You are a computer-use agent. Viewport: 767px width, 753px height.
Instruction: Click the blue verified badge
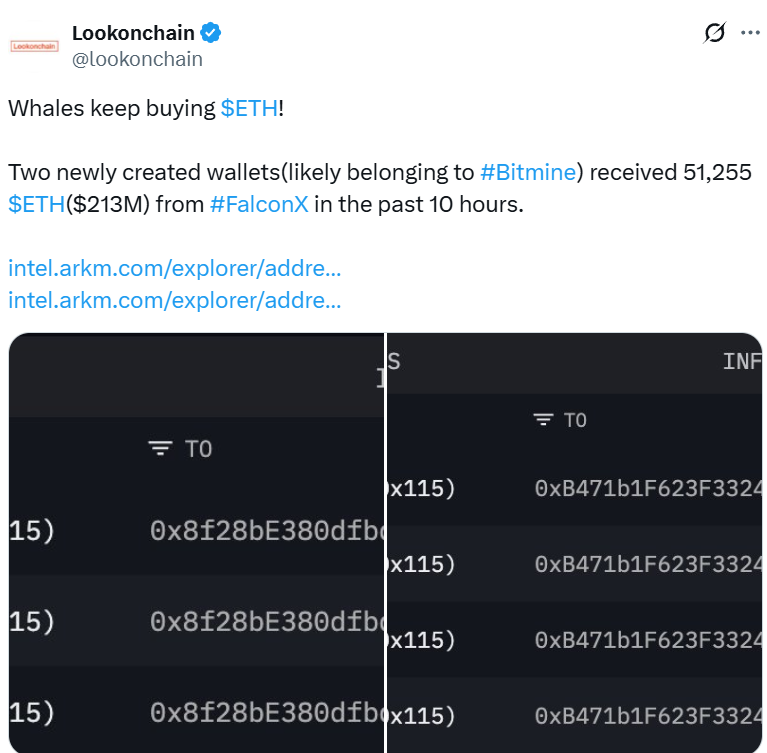[x=211, y=33]
